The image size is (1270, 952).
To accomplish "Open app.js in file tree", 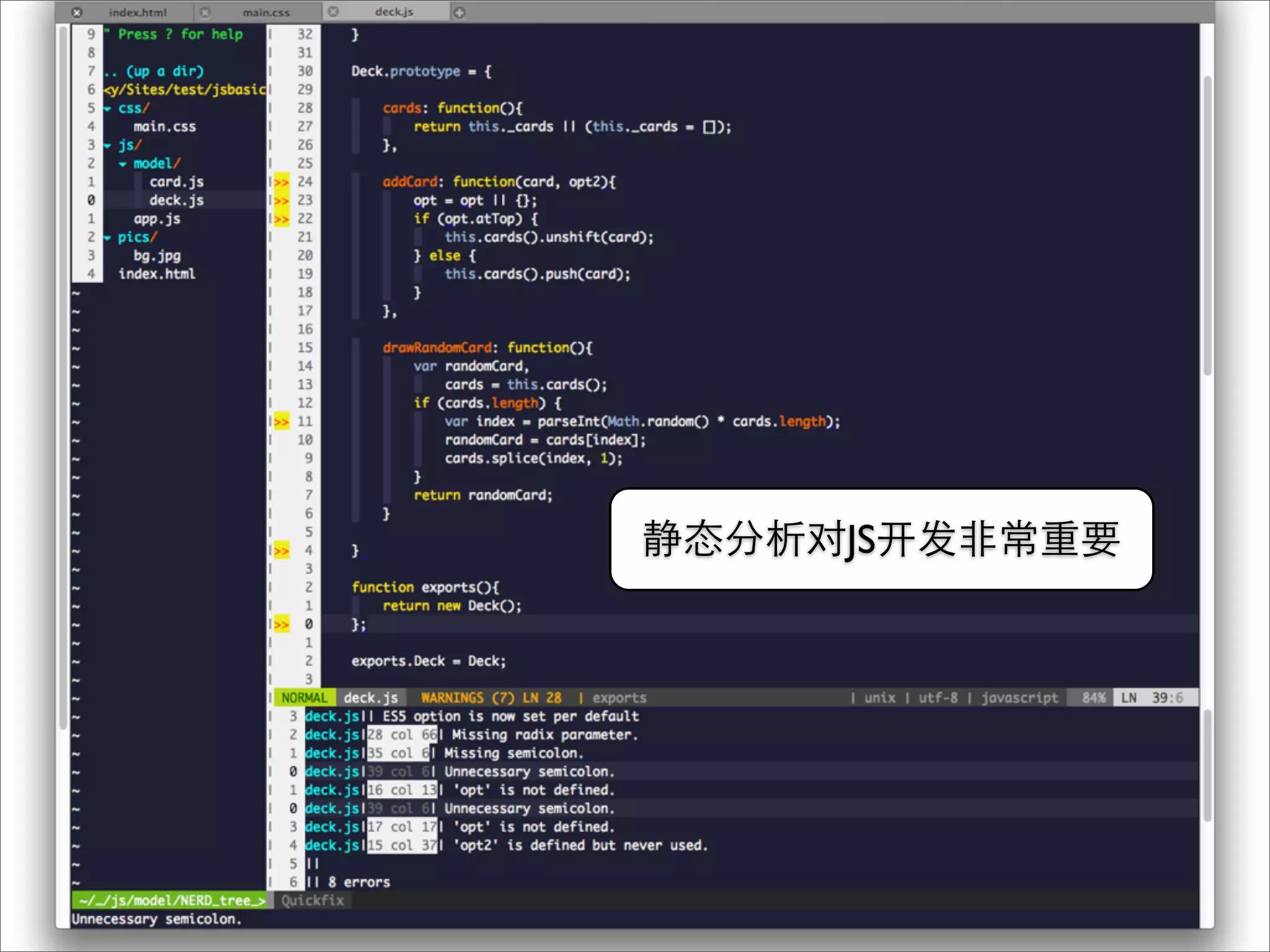I will coord(157,219).
